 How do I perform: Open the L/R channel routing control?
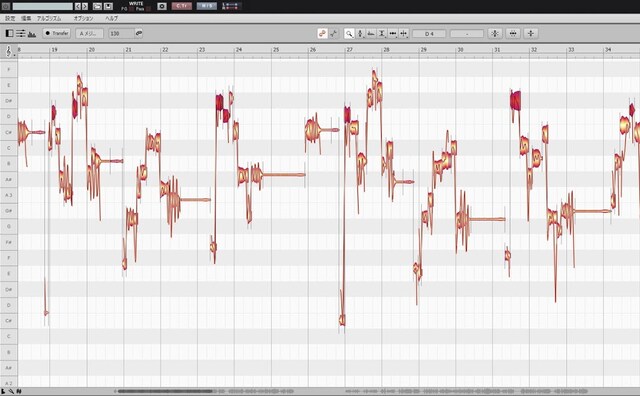click(x=231, y=7)
